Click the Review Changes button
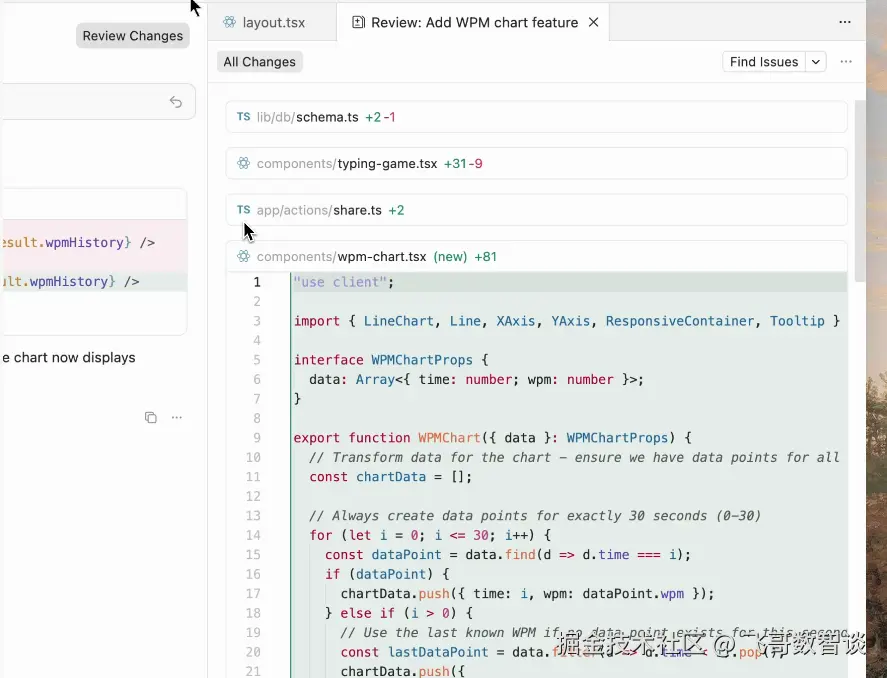The image size is (887, 678). click(133, 36)
